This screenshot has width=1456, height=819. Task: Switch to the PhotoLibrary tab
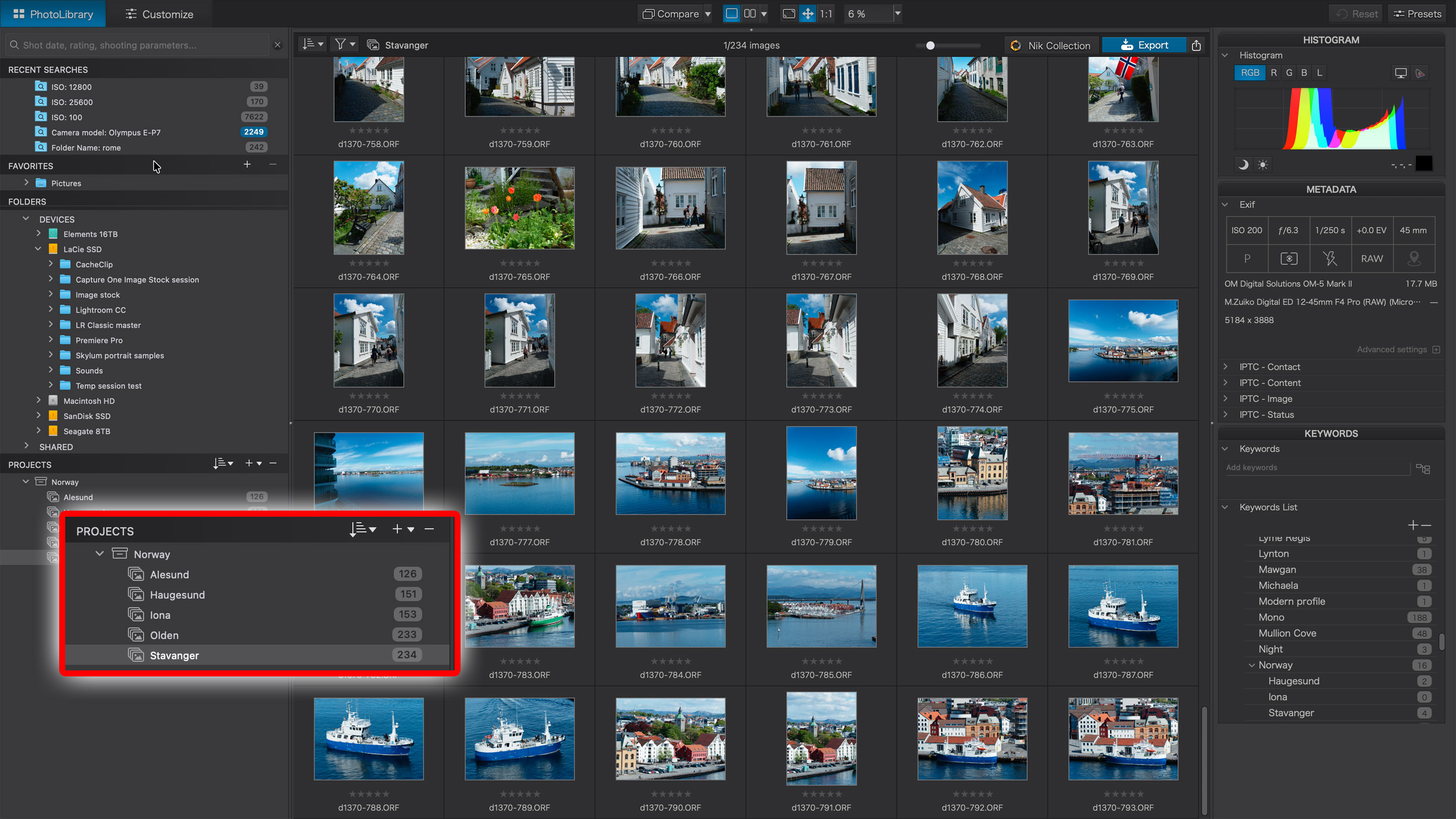click(53, 14)
